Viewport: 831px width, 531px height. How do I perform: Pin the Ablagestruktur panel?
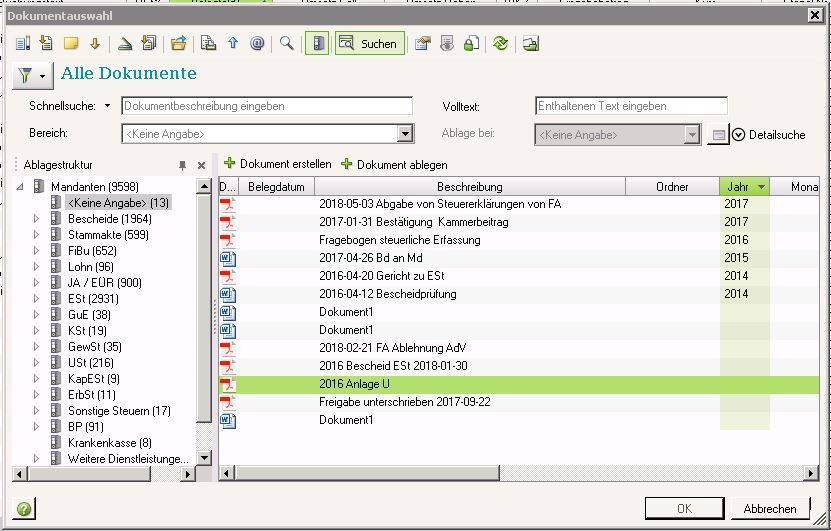click(x=182, y=165)
